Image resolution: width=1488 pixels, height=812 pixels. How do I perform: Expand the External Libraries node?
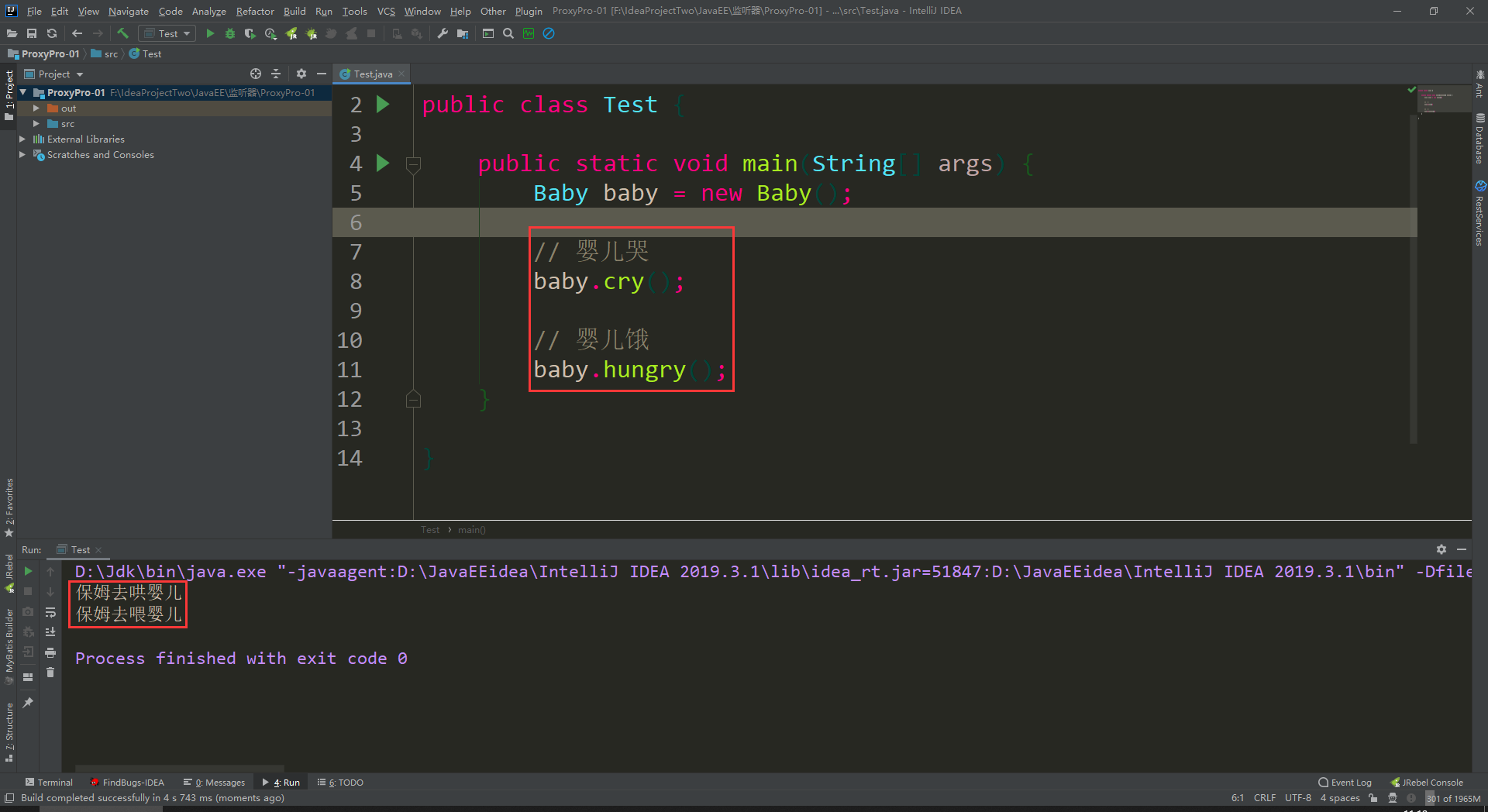22,139
